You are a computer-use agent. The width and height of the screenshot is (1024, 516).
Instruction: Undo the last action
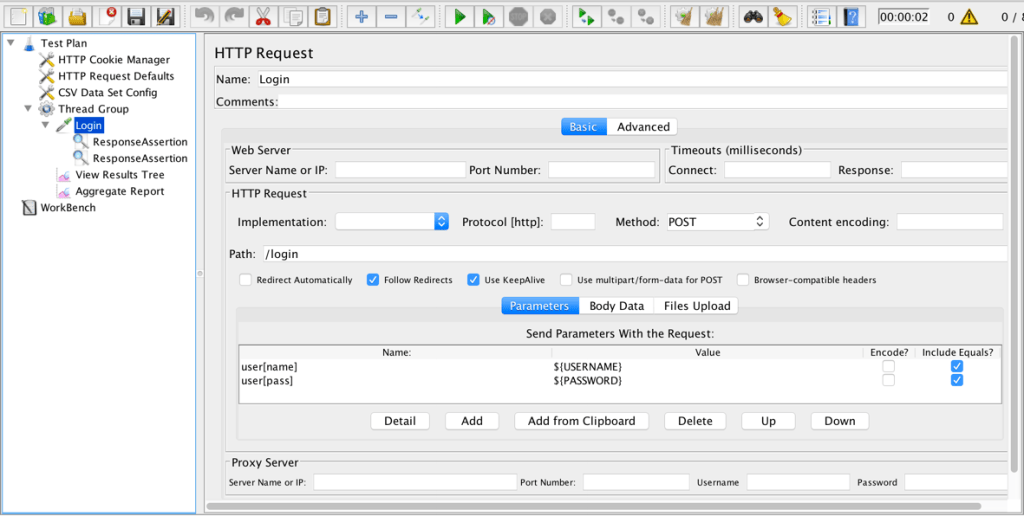(x=204, y=16)
